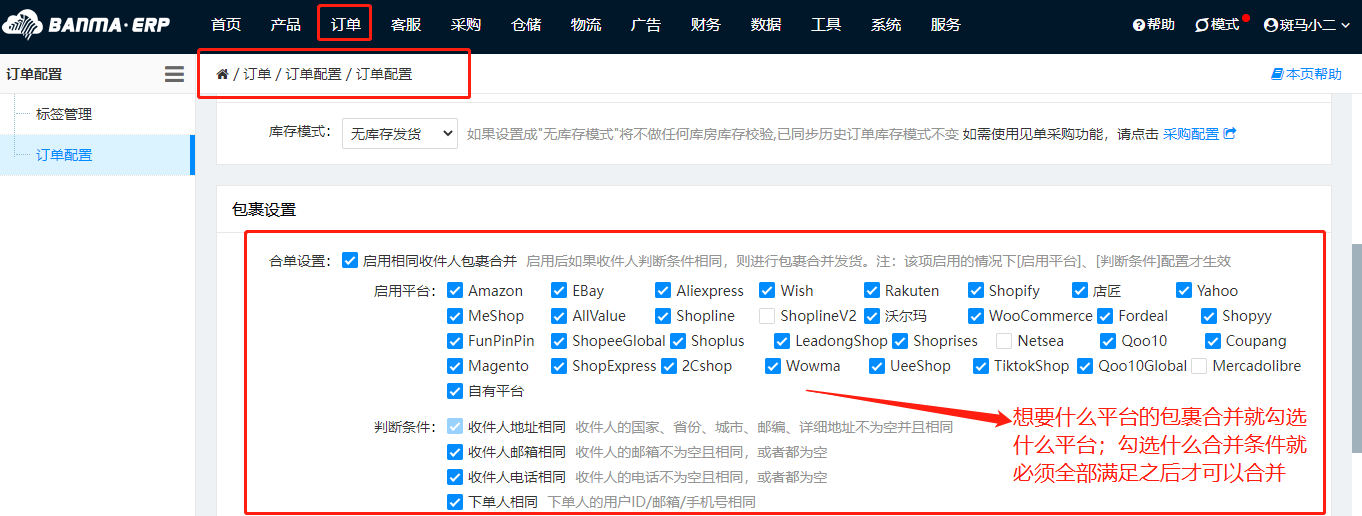Viewport: 1362px width, 516px height.
Task: Click the help question mark icon
Action: [x=1138, y=25]
